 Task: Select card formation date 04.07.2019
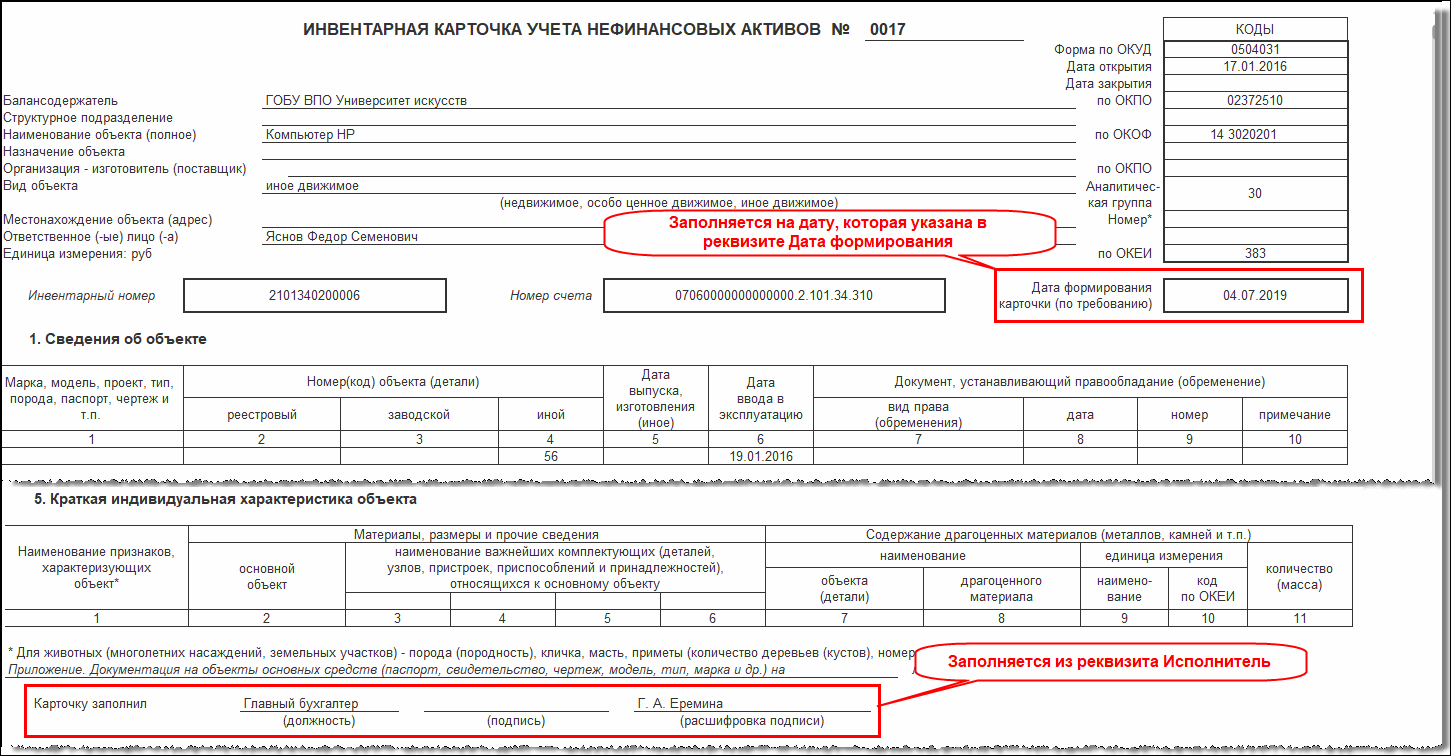click(x=1256, y=296)
